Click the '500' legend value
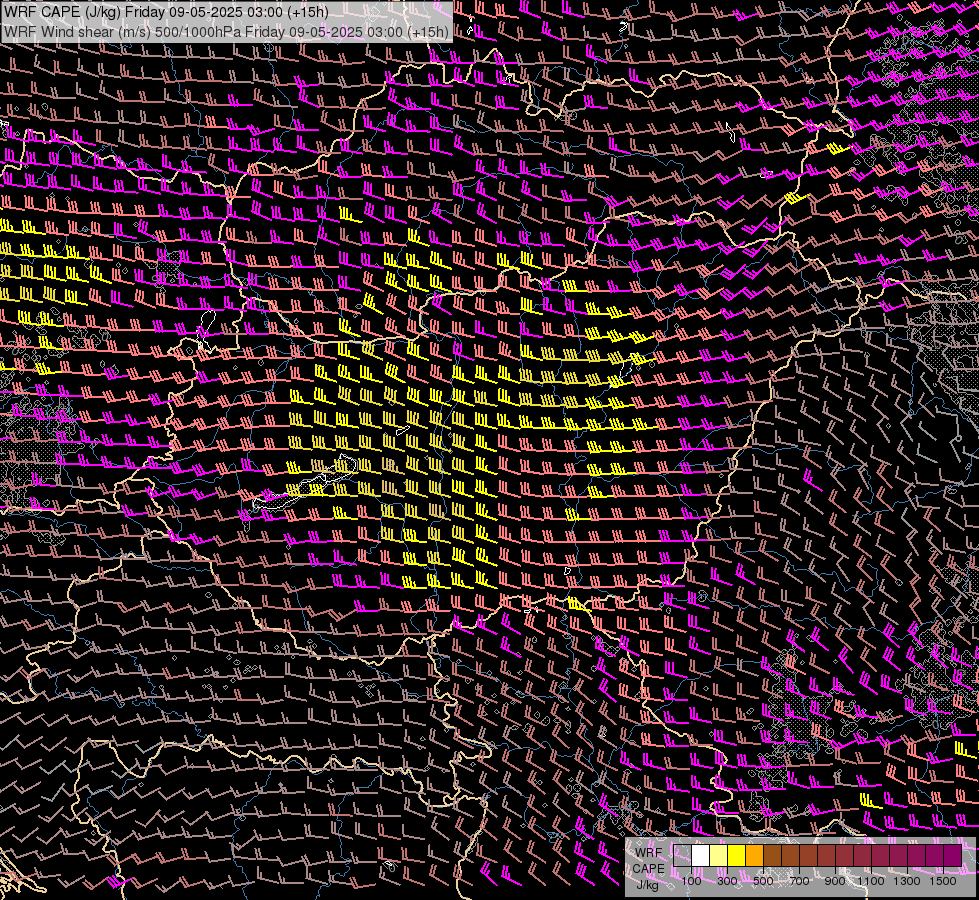Screen dimensions: 979x900 (x=763, y=881)
